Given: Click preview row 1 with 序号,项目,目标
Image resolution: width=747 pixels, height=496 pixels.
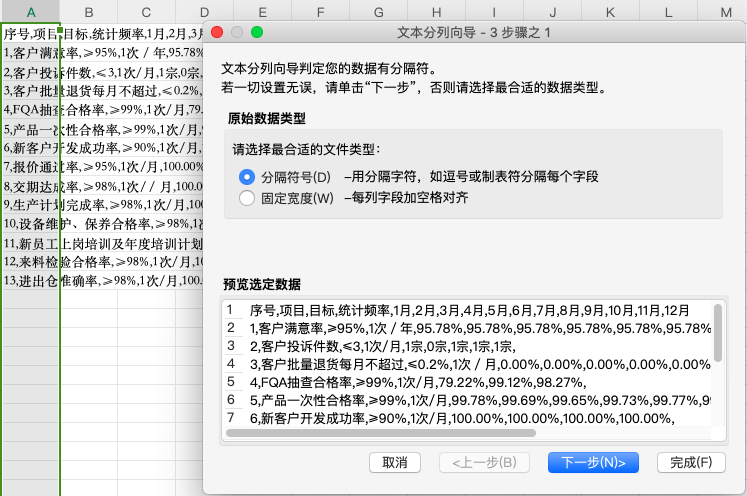Looking at the screenshot, I should pyautogui.click(x=468, y=310).
